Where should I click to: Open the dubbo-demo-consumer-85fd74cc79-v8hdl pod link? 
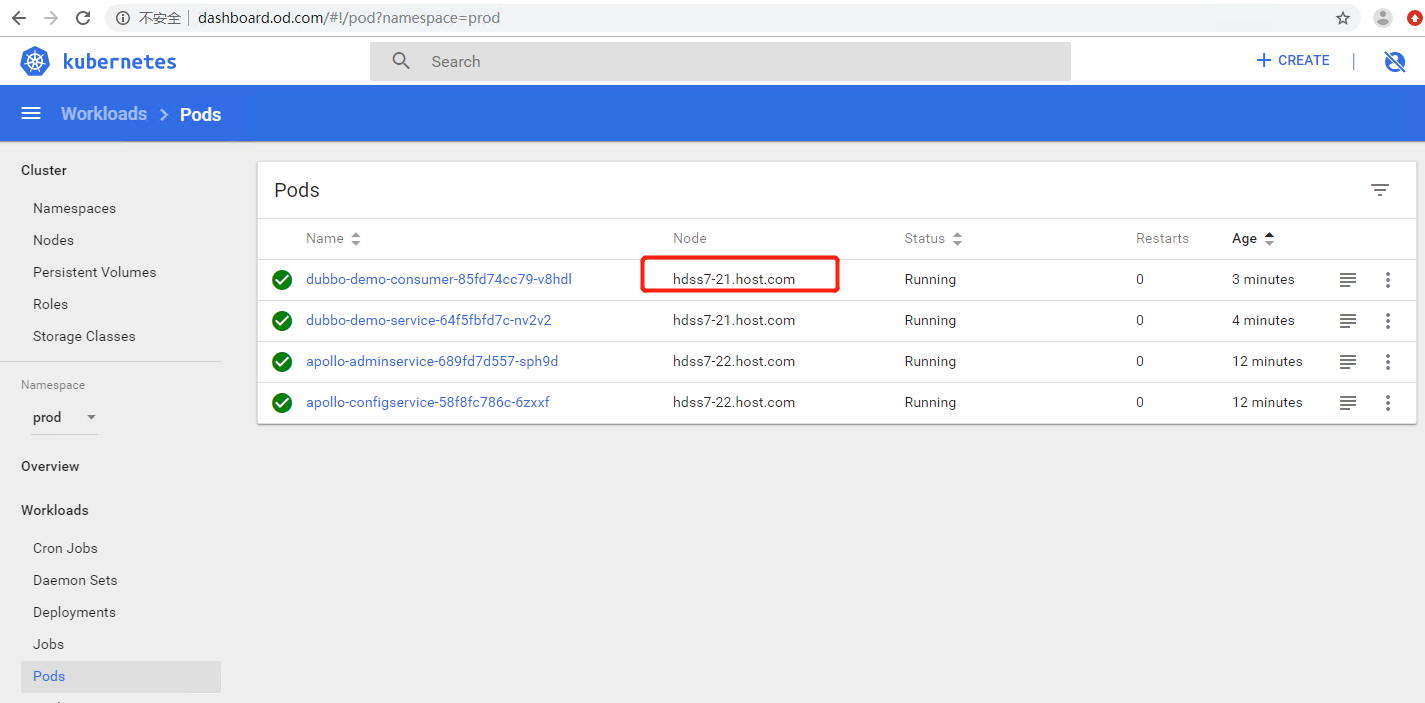(x=439, y=280)
